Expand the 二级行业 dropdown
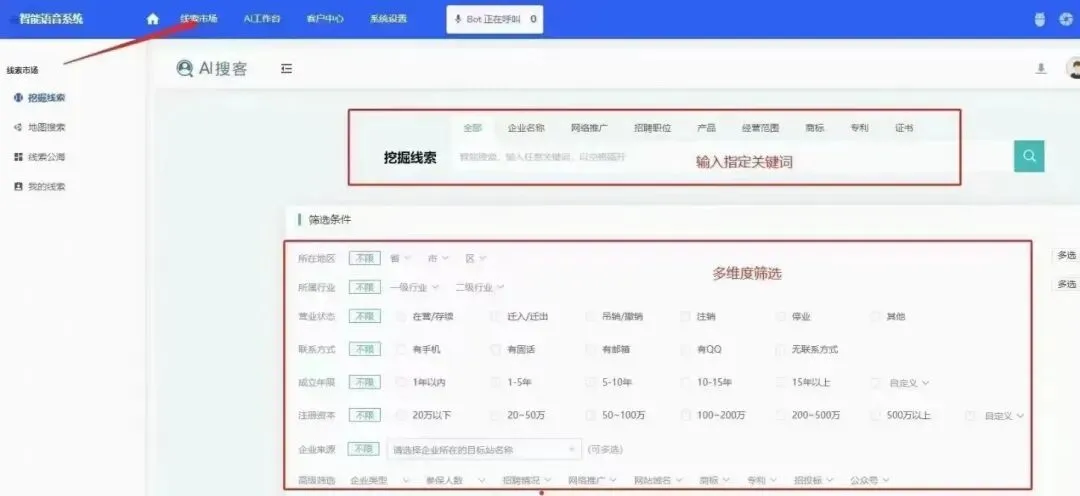This screenshot has height=496, width=1080. pyautogui.click(x=480, y=287)
